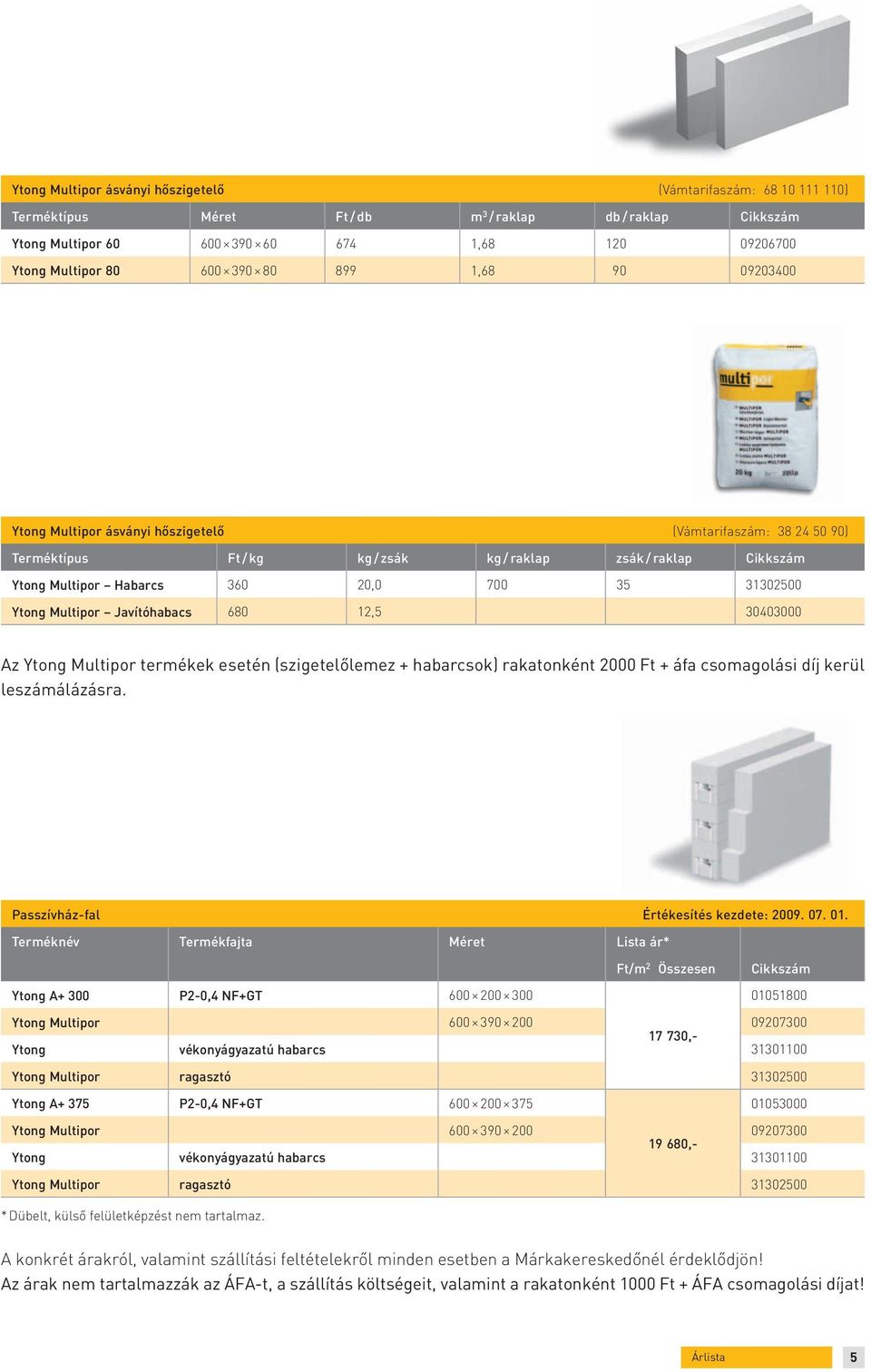Image resolution: width=871 pixels, height=1372 pixels.
Task: Click the "db/raklap" column header
Action: click(637, 217)
